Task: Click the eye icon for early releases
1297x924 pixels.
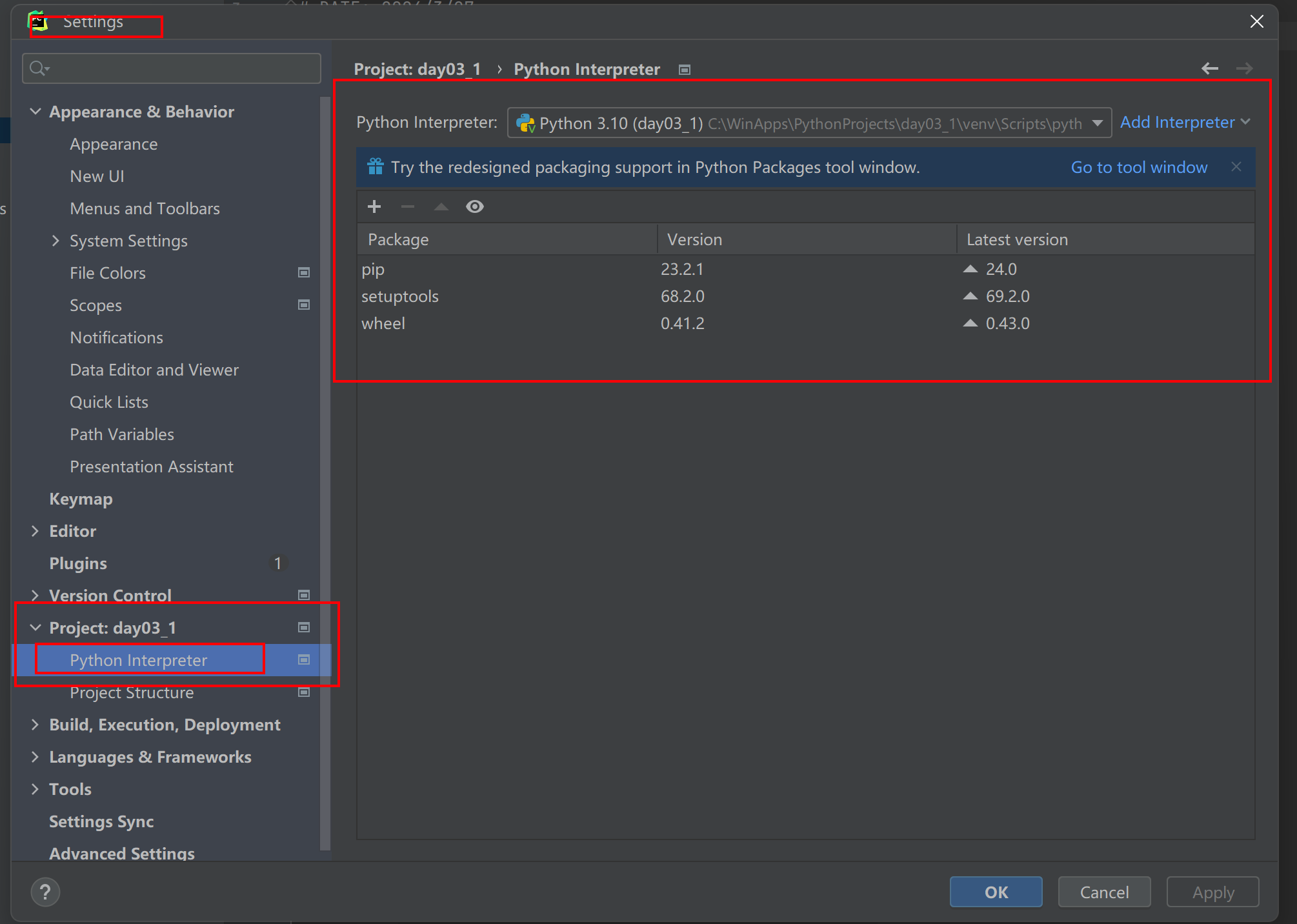Action: point(475,206)
